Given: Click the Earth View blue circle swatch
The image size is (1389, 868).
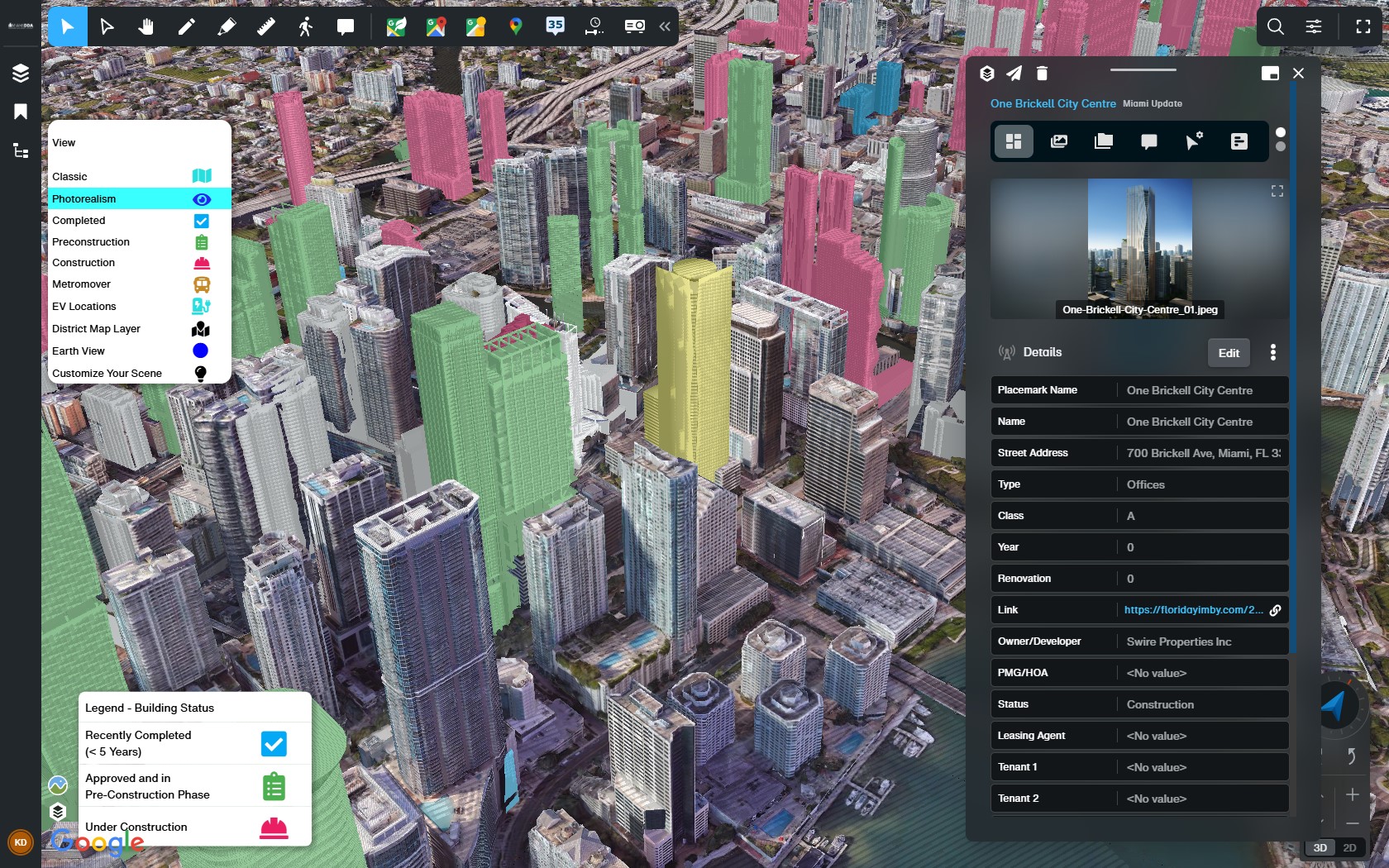Looking at the screenshot, I should pos(200,351).
